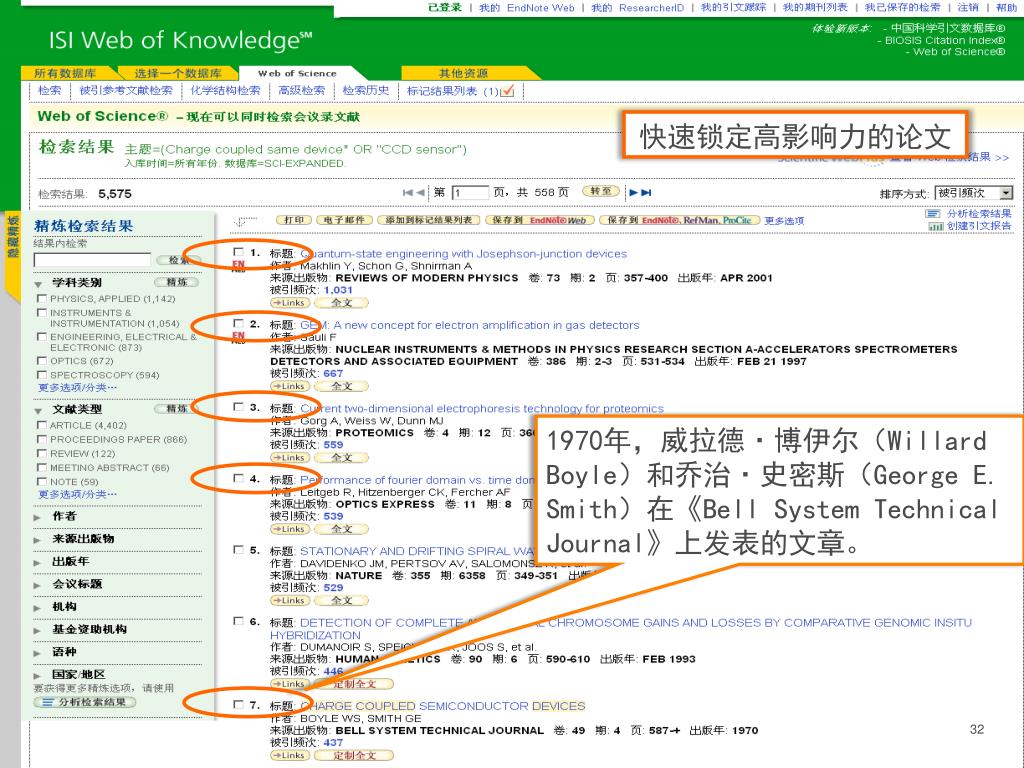Go to previous results page arrow

(x=421, y=192)
